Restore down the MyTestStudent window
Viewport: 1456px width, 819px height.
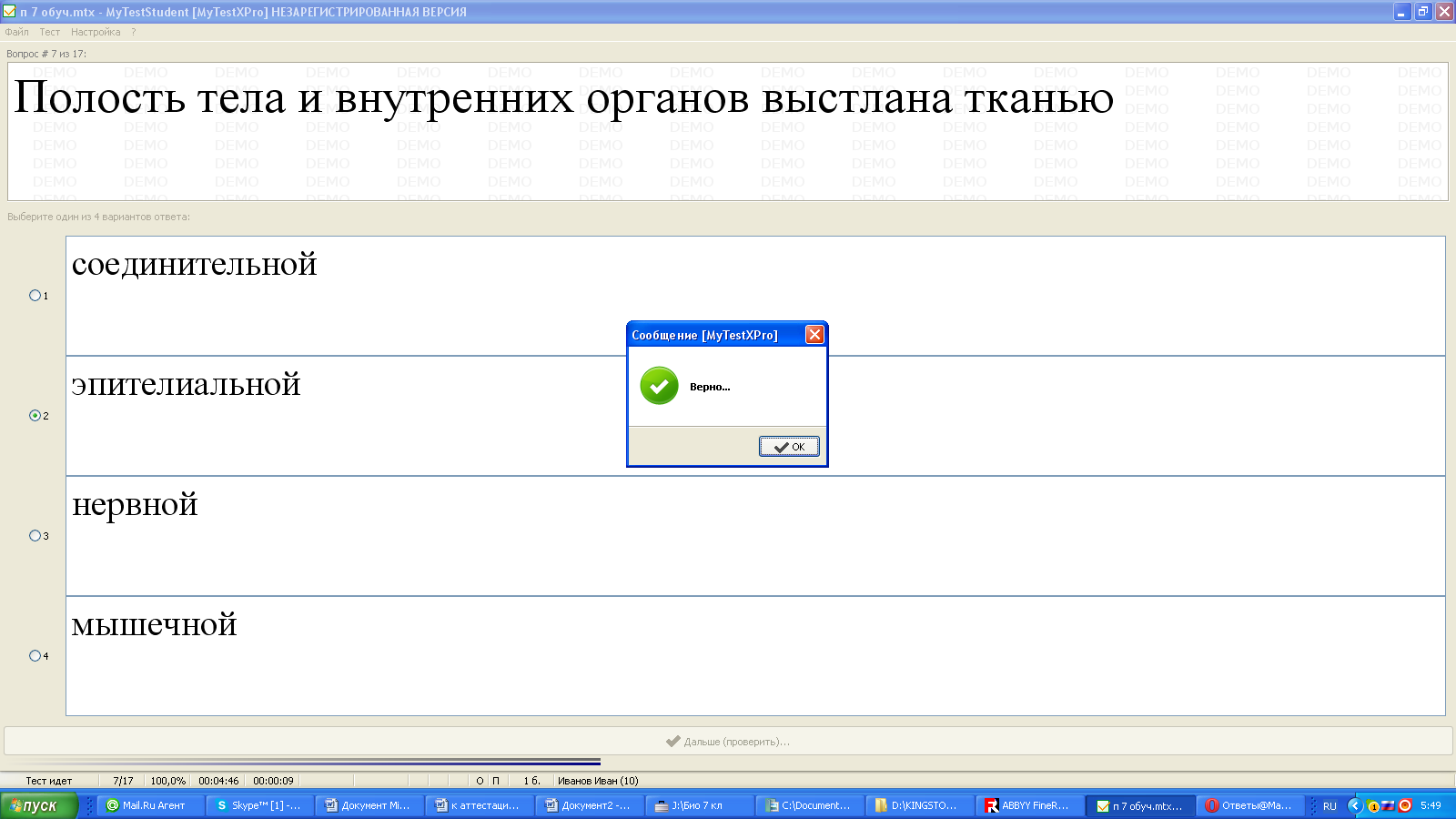click(x=1422, y=12)
